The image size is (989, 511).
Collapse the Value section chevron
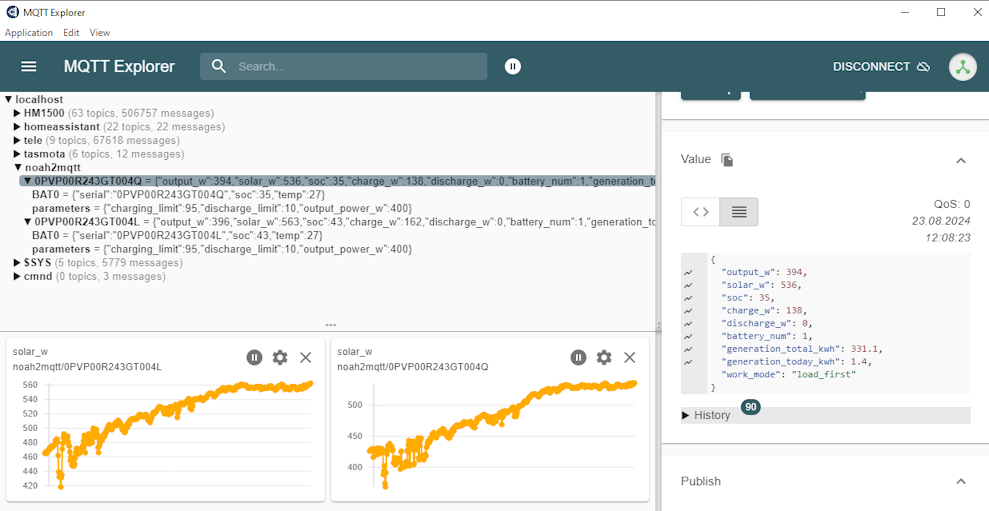click(961, 160)
